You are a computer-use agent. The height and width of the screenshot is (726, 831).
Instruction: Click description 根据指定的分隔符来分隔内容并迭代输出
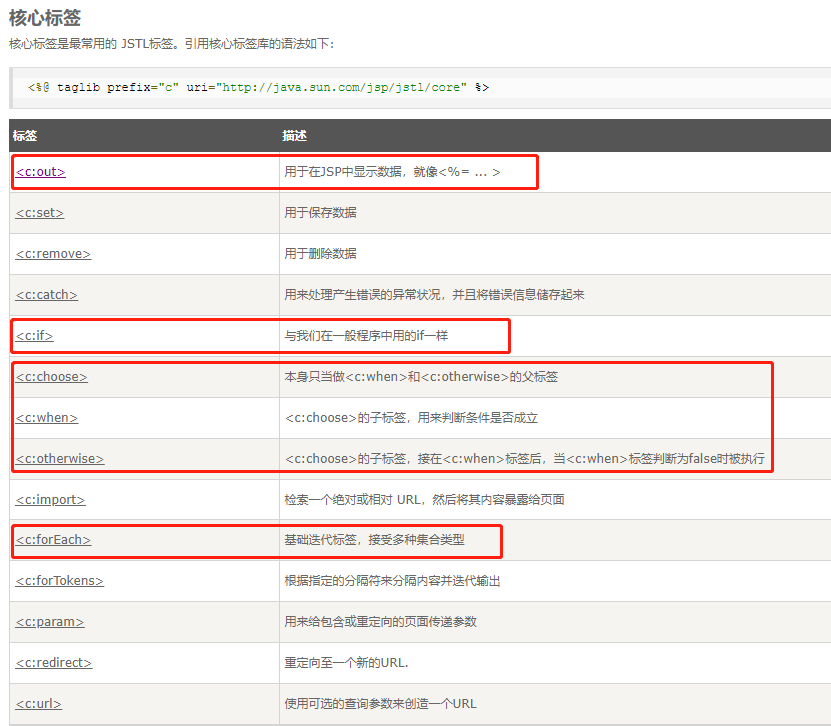(x=393, y=581)
